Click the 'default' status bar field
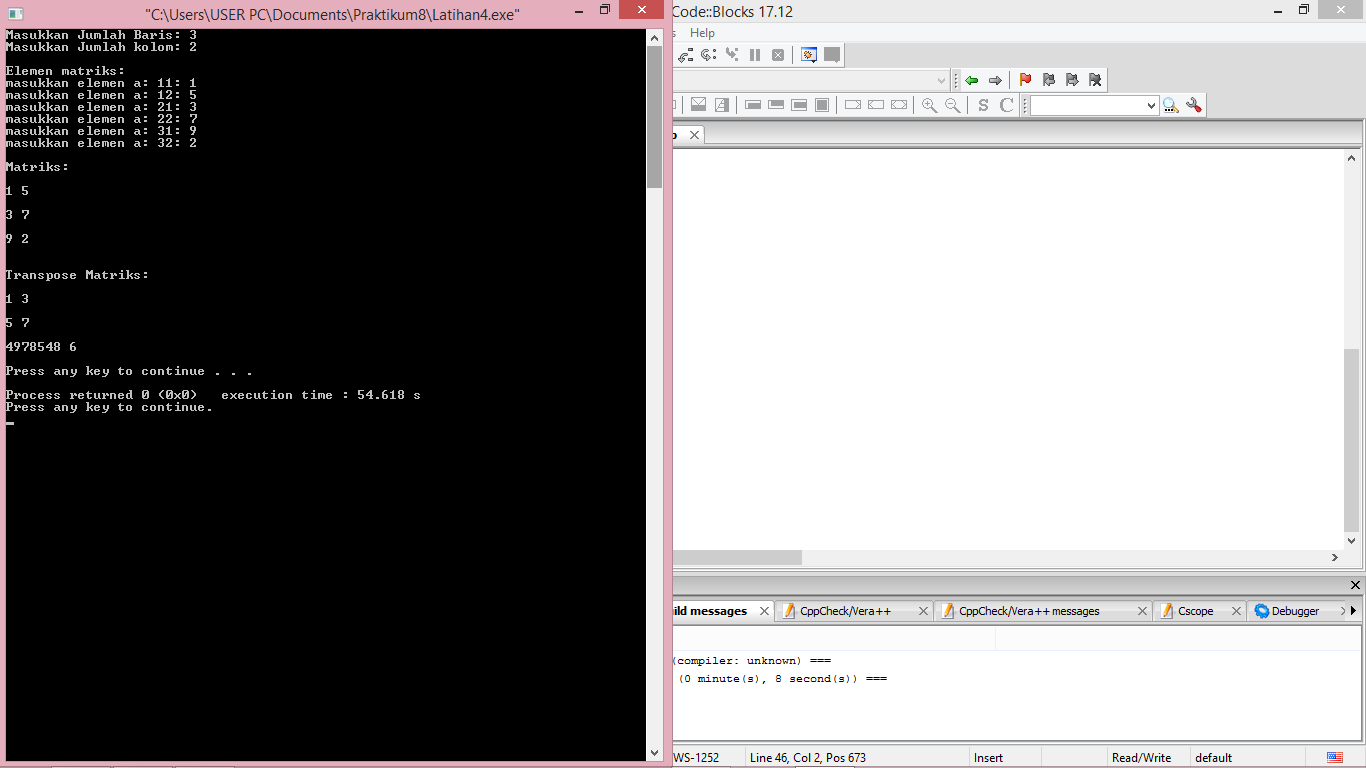This screenshot has height=768, width=1366. [1213, 758]
